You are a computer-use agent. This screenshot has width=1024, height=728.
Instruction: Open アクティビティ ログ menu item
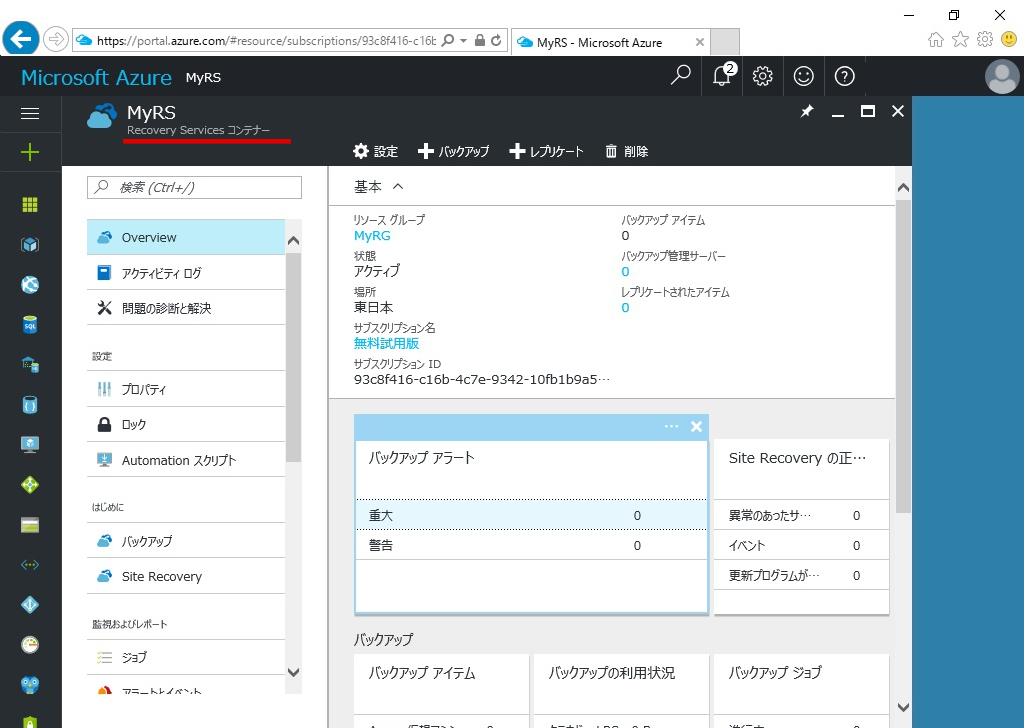[186, 273]
